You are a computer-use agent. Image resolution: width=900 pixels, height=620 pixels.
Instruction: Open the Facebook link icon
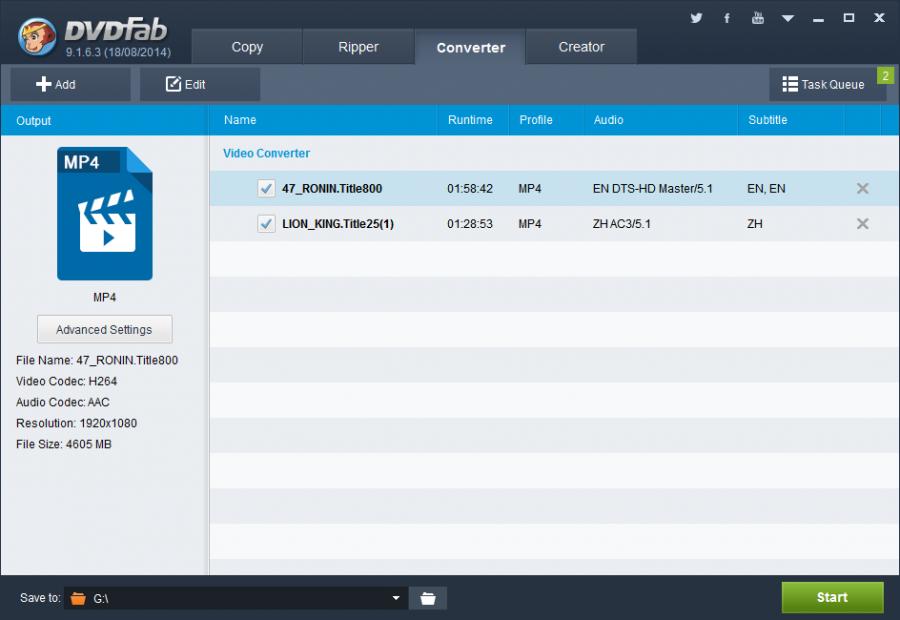pyautogui.click(x=727, y=18)
